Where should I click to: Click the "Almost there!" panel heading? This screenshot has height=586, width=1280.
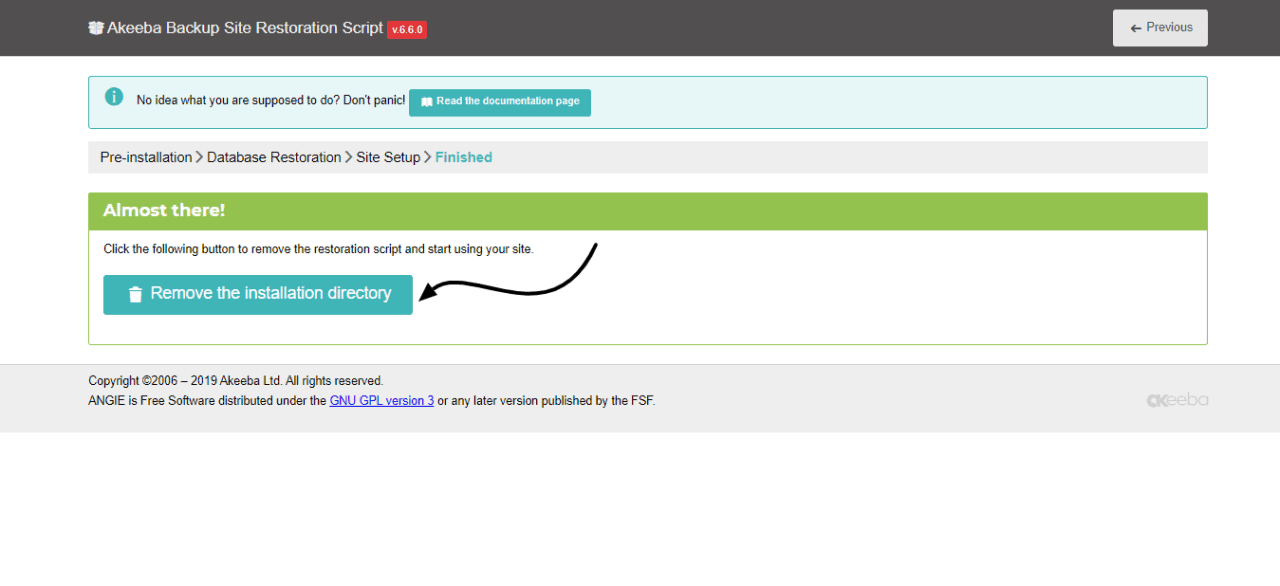pyautogui.click(x=164, y=210)
